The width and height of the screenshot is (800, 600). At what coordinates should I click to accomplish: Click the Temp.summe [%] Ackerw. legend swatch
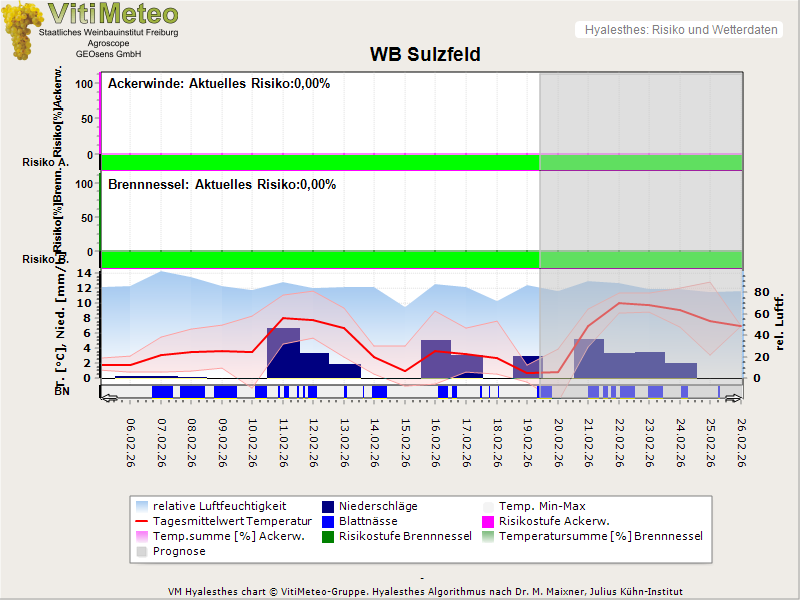click(142, 536)
